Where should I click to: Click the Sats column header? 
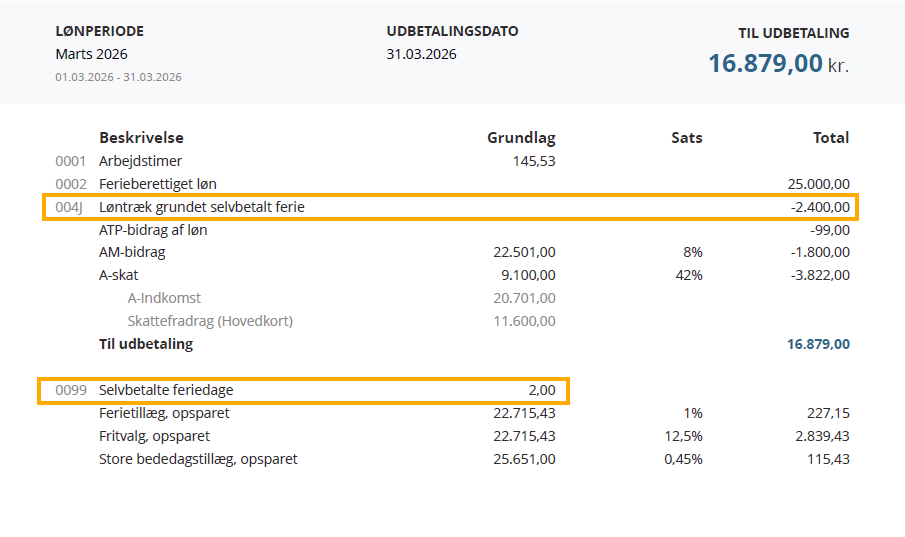[x=686, y=138]
